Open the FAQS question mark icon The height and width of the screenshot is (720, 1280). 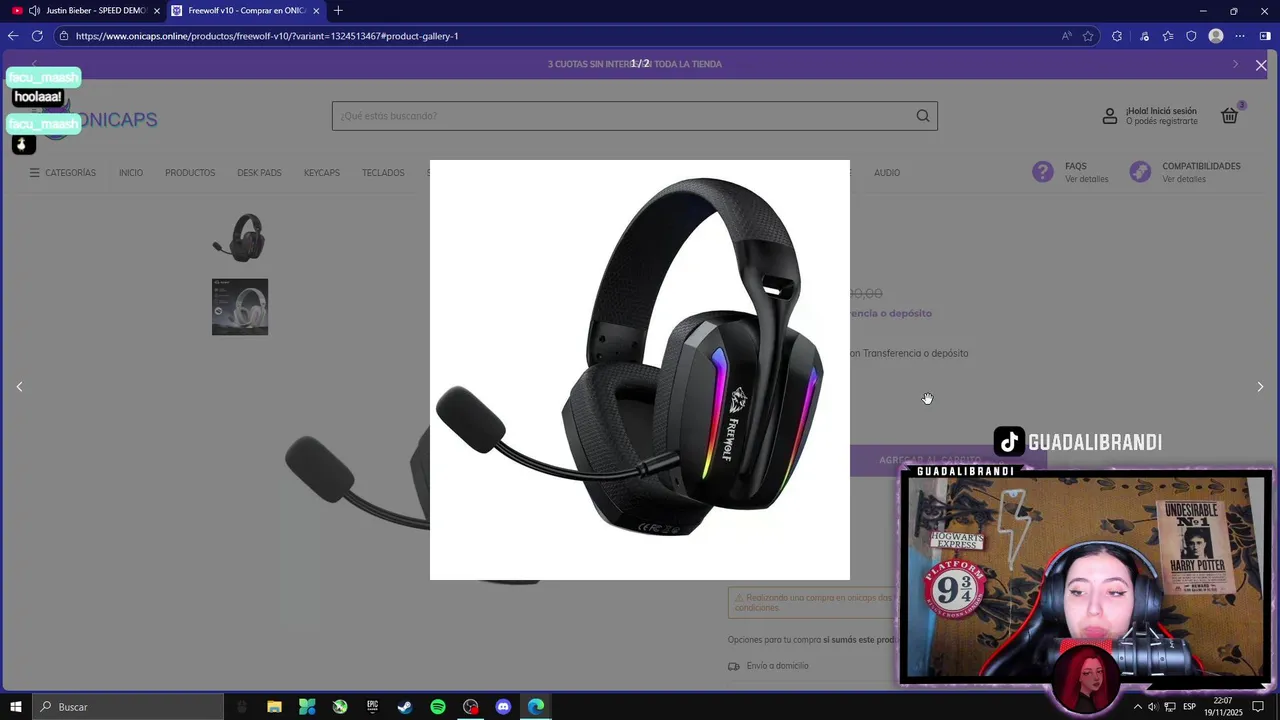tap(1043, 172)
